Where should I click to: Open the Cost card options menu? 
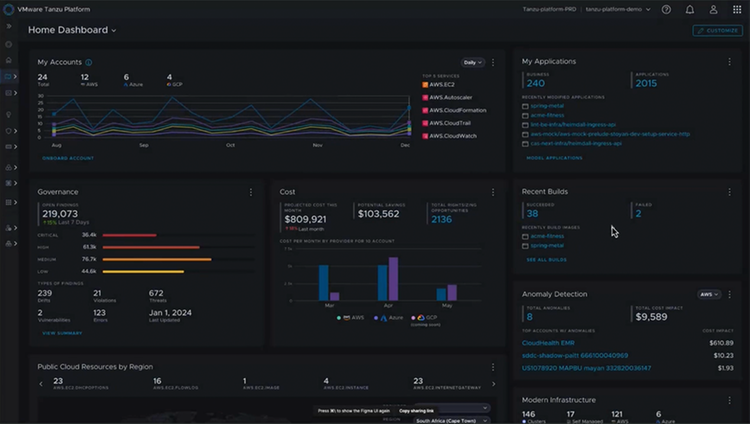click(x=493, y=192)
